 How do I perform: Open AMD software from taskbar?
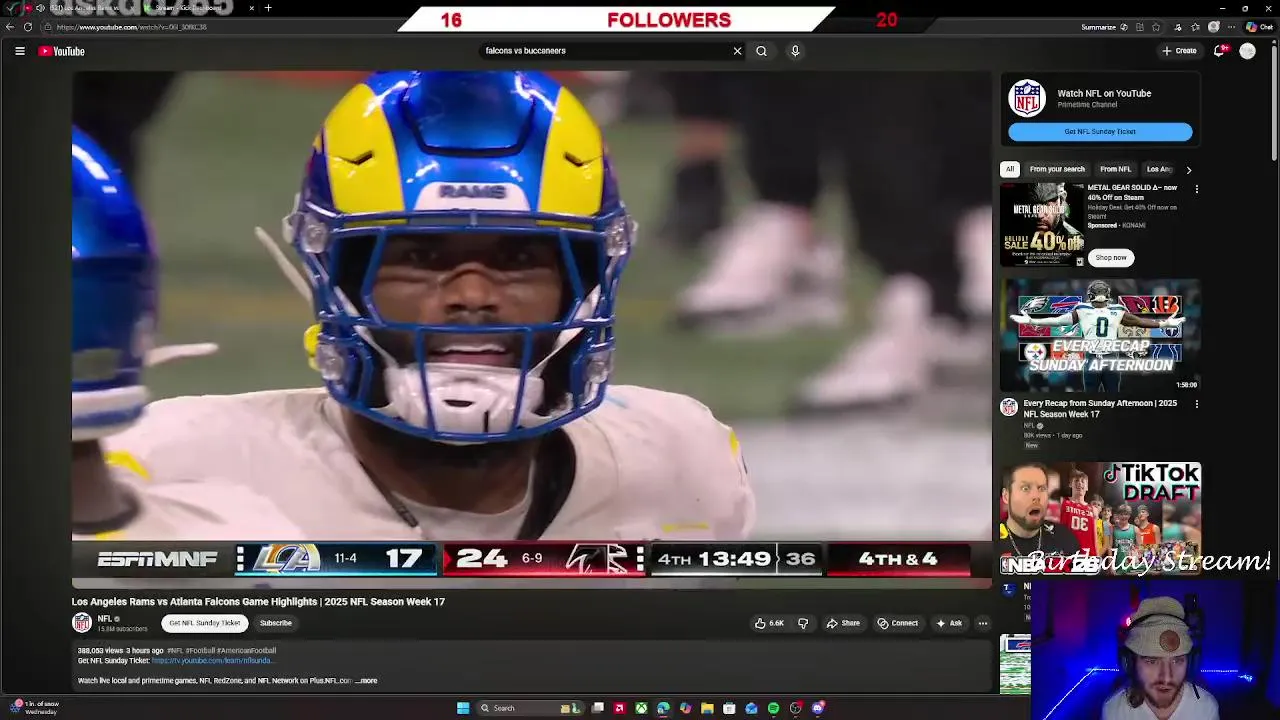[619, 708]
